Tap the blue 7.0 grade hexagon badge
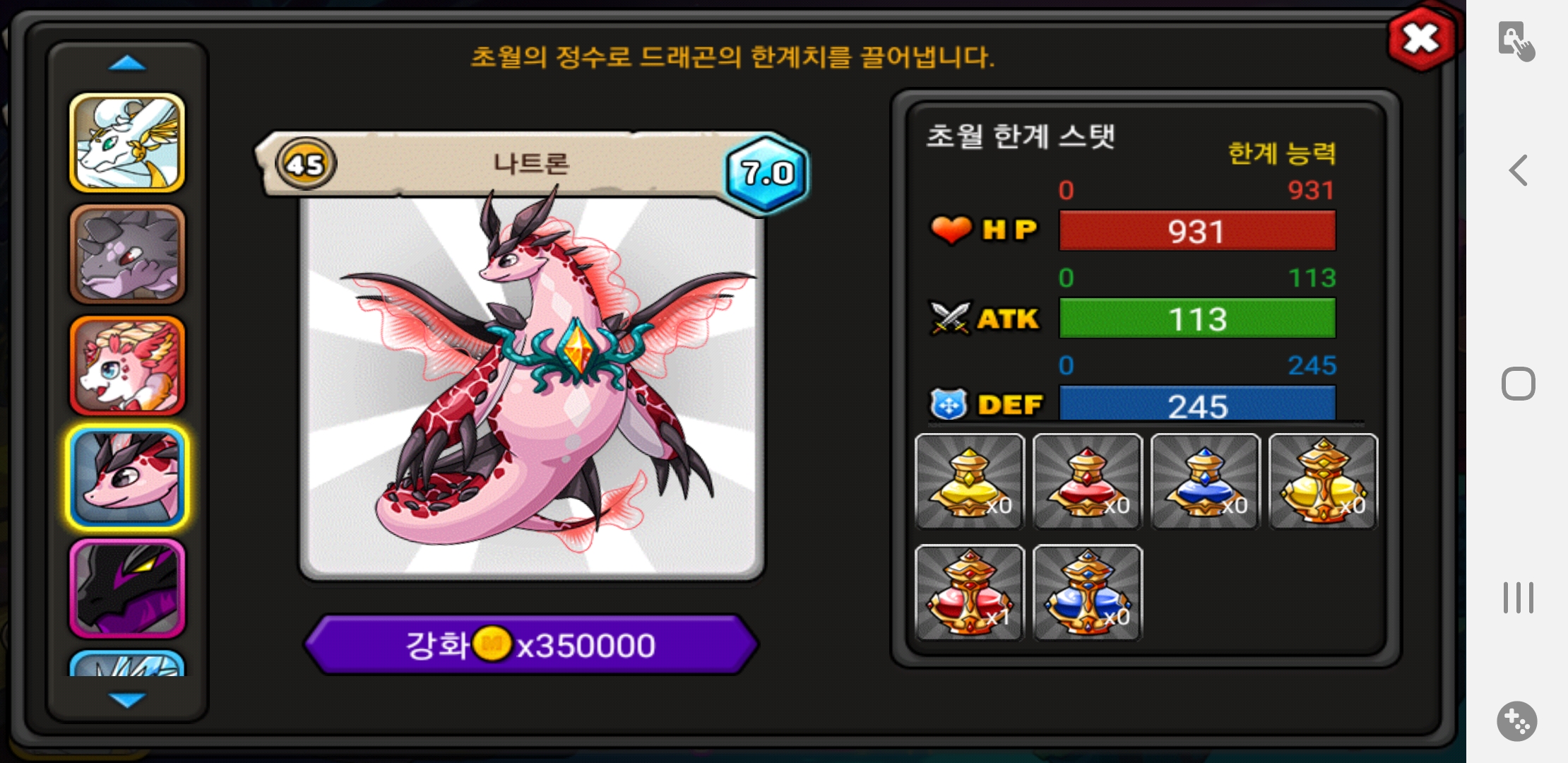1568x763 pixels. 767,172
